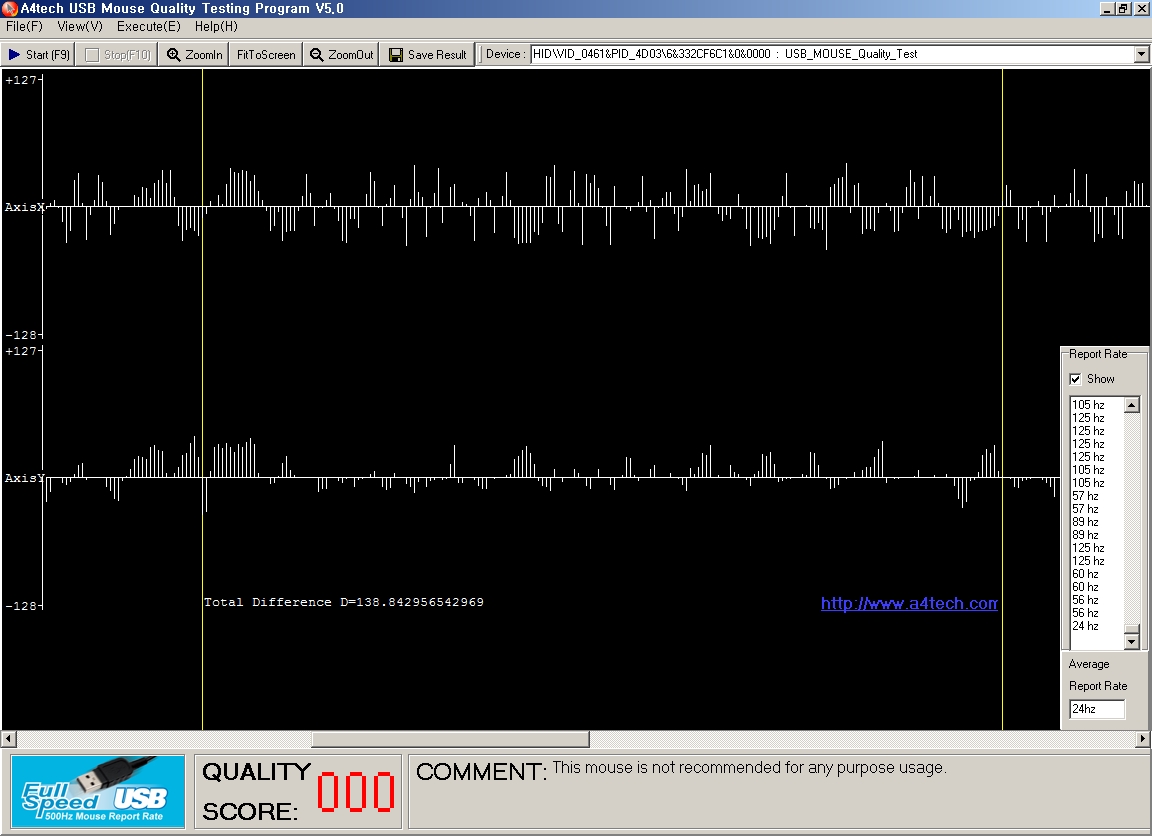Start the mouse test with Start (F9)
Screen dimensions: 1152x836
pos(38,54)
